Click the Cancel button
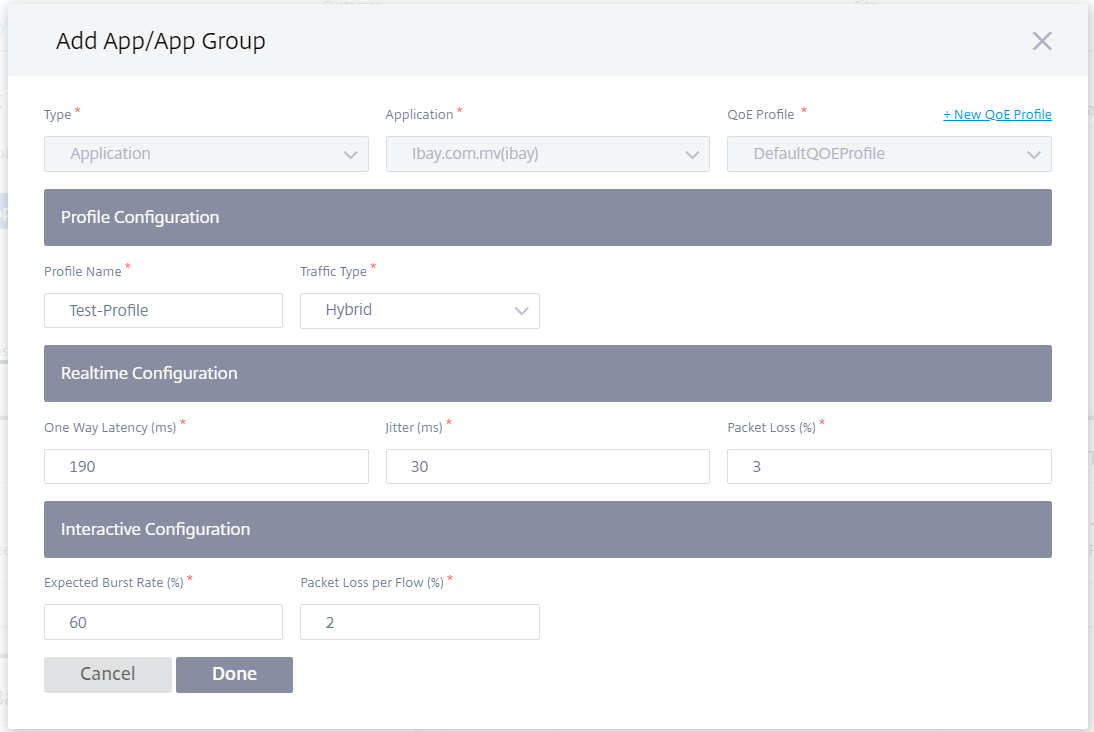 107,674
